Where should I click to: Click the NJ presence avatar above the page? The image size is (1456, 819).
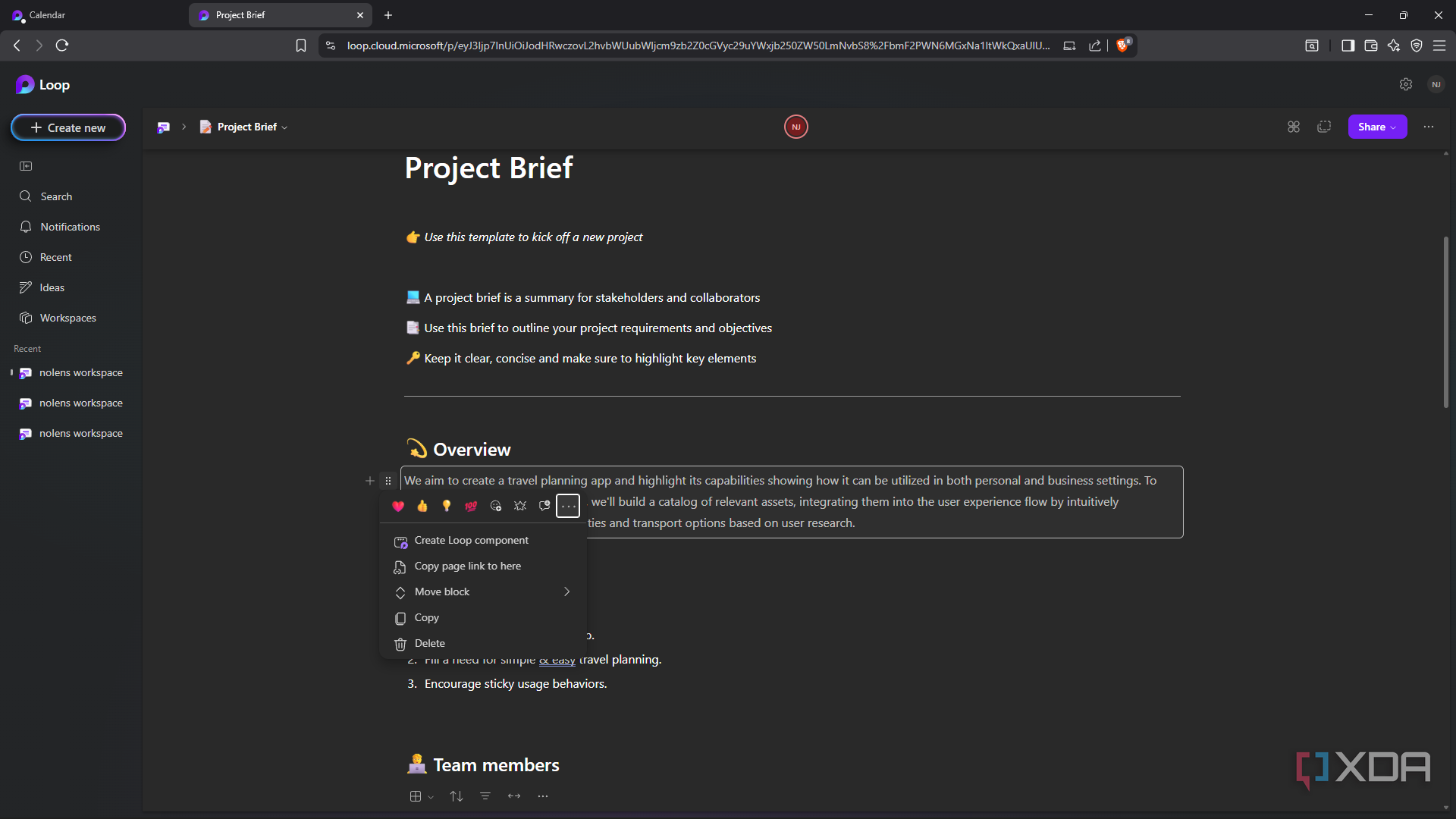coord(795,127)
